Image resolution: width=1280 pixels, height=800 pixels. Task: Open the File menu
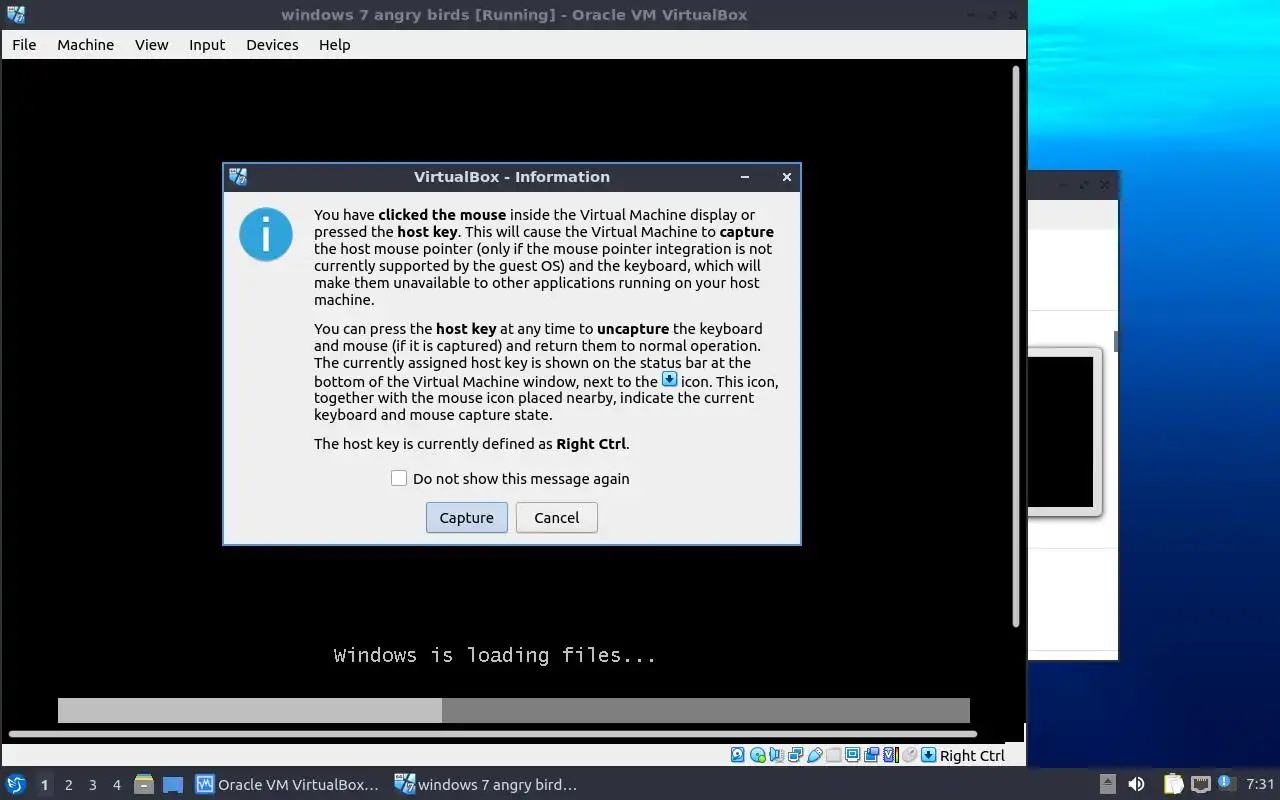coord(24,44)
